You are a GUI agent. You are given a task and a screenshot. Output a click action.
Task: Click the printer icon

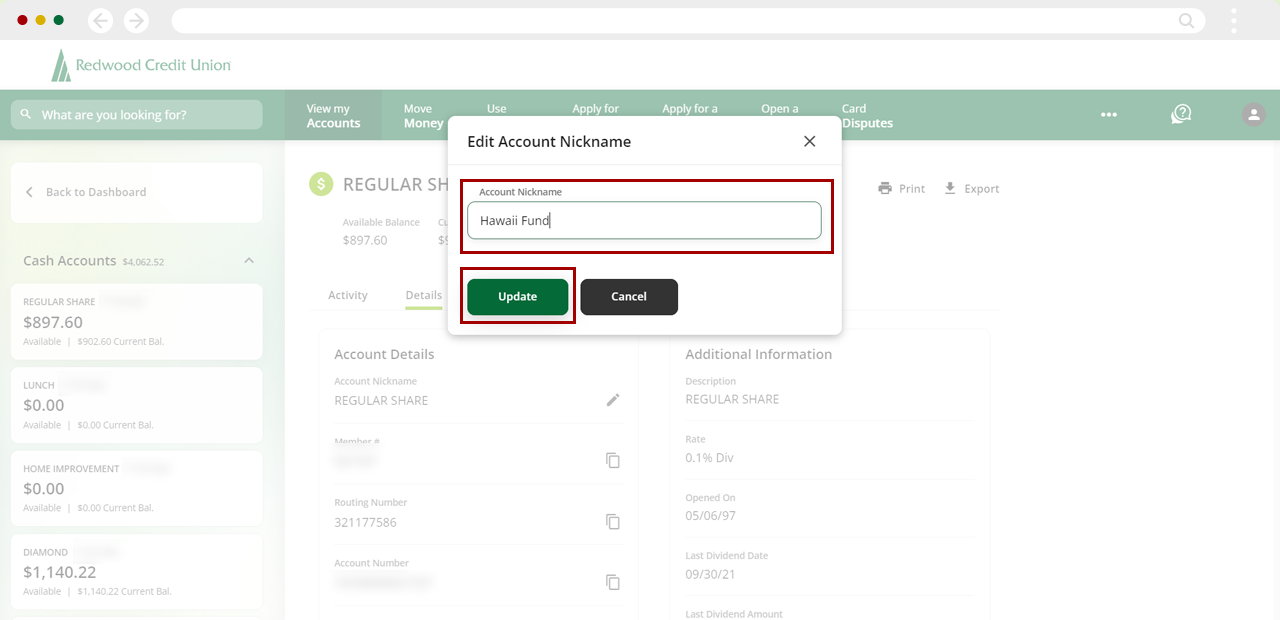point(885,188)
